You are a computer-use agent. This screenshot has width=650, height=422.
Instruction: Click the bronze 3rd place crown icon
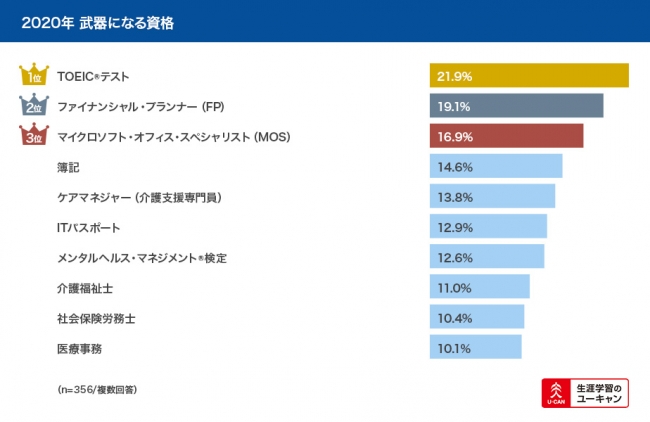tap(32, 136)
